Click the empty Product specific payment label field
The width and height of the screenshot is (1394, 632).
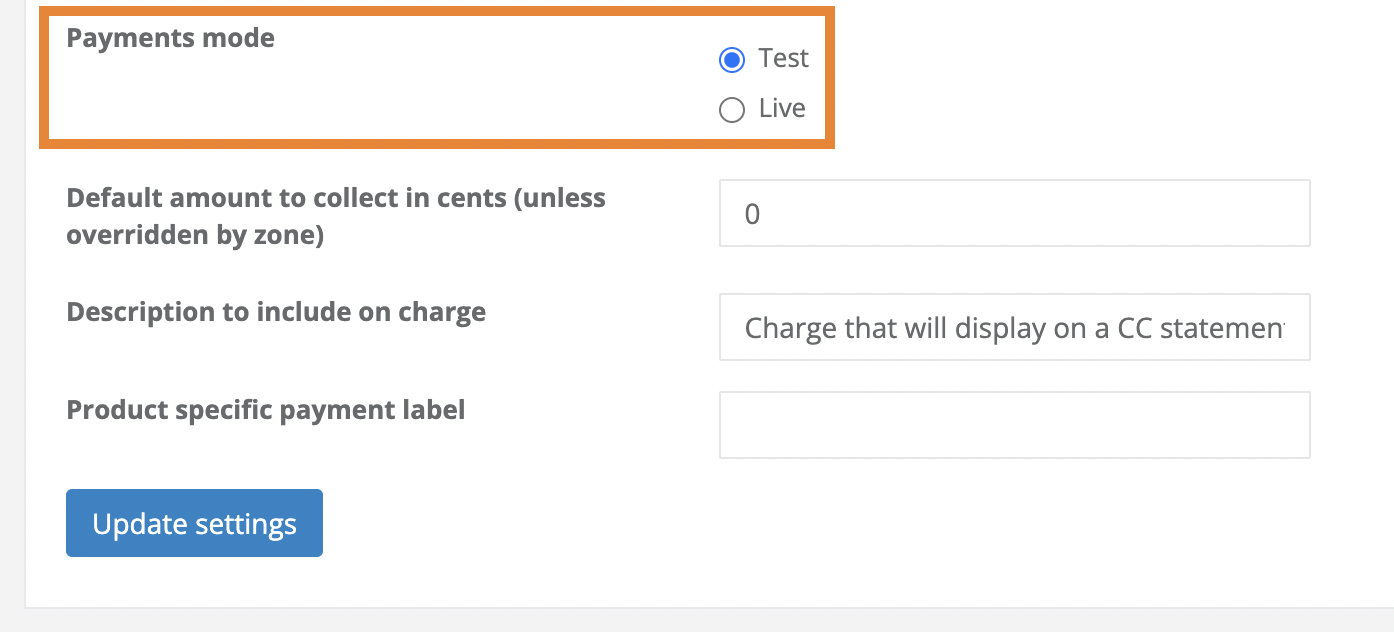[x=1014, y=424]
